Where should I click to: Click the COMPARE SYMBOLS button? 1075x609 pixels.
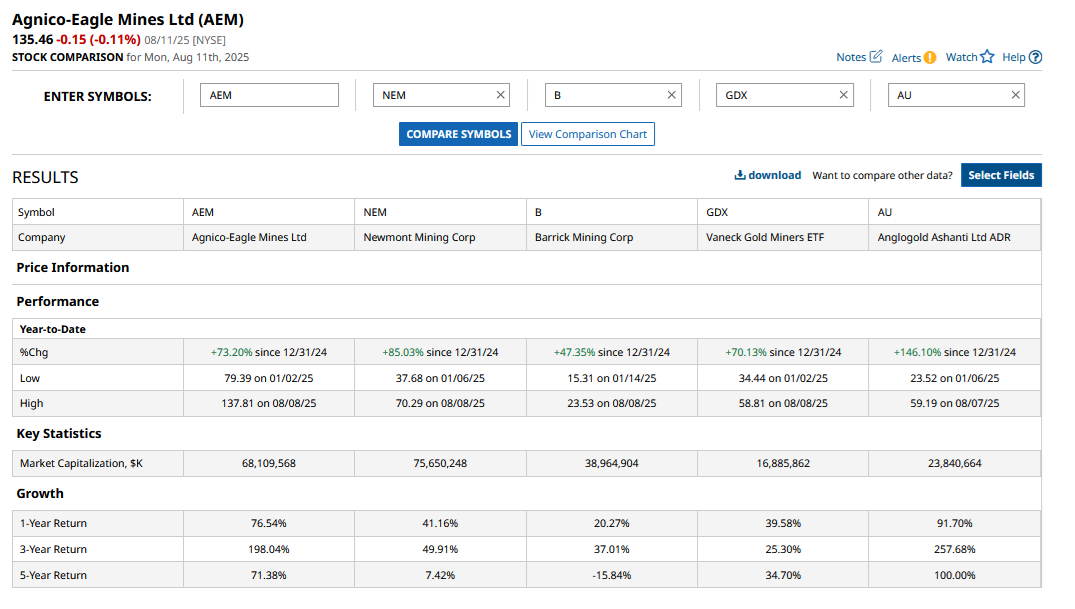tap(459, 134)
